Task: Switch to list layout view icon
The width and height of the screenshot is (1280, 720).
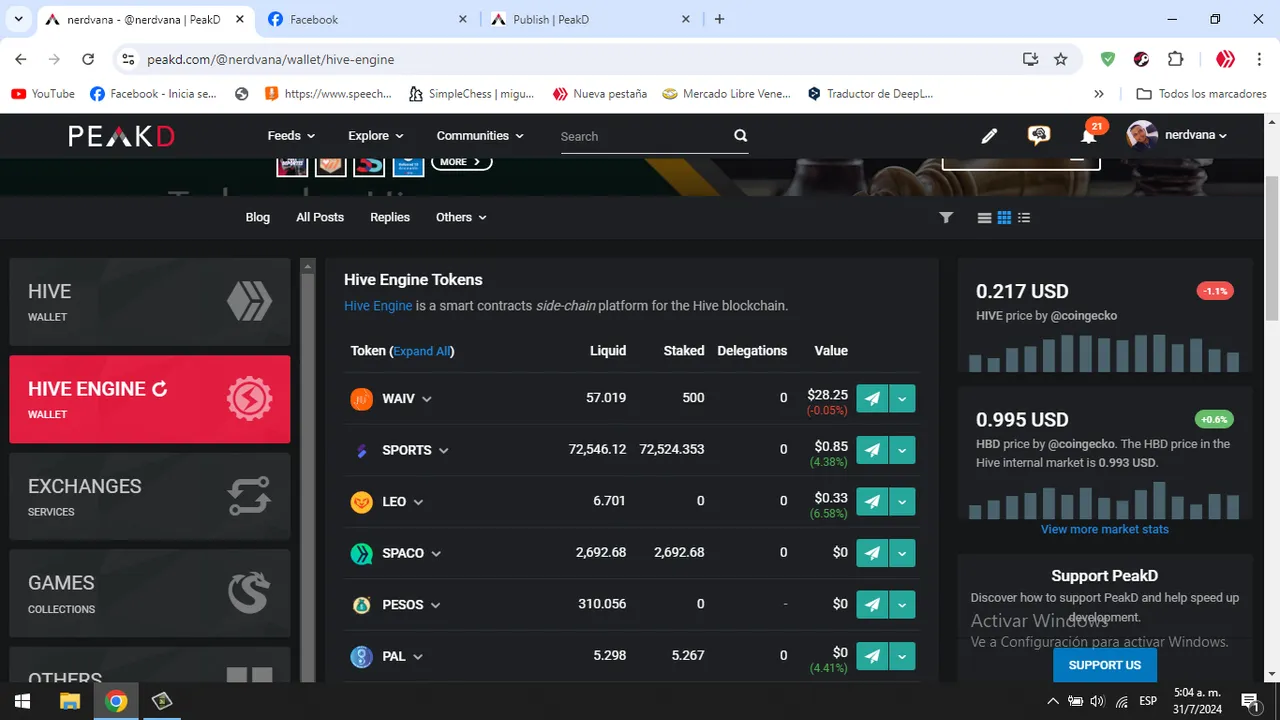Action: click(x=985, y=217)
